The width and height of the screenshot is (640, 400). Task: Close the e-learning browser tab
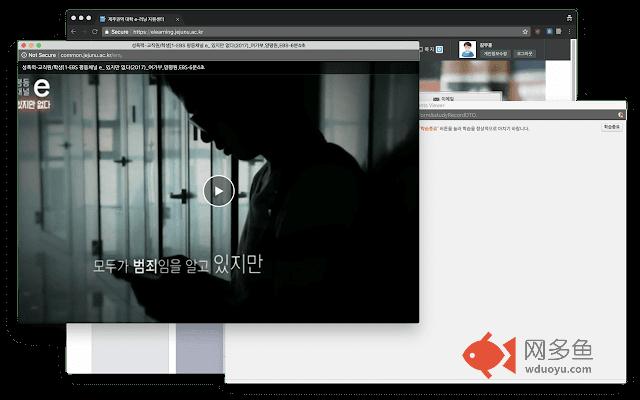(177, 19)
